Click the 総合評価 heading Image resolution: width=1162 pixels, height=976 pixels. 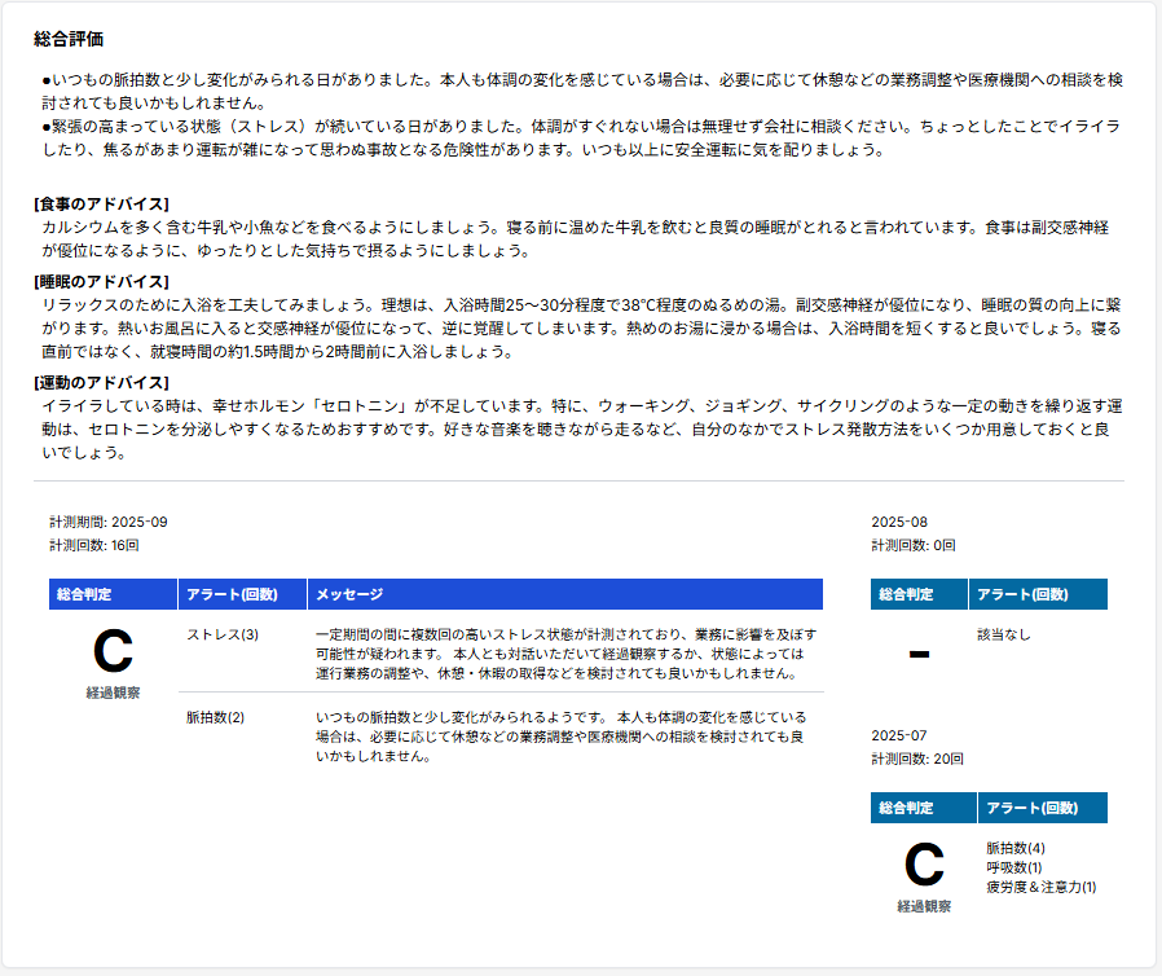pyautogui.click(x=68, y=40)
